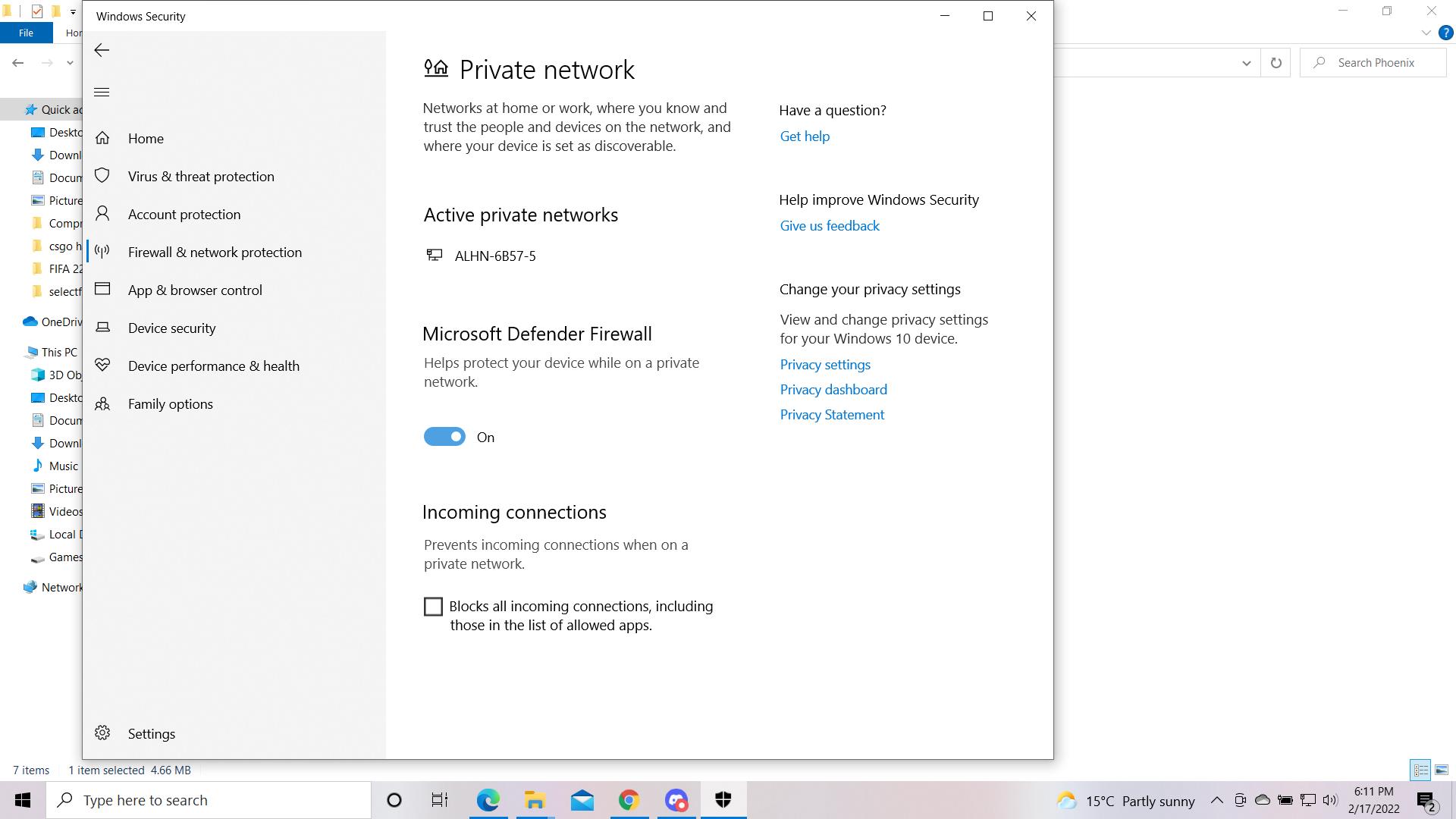
Task: Expand the File Explorer ribbon chevron
Action: click(x=1426, y=33)
